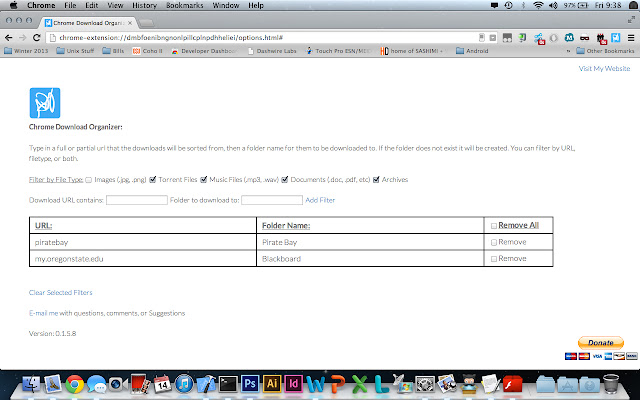Open System Preferences from the dock
Screen dimensions: 640x400
tap(425, 384)
